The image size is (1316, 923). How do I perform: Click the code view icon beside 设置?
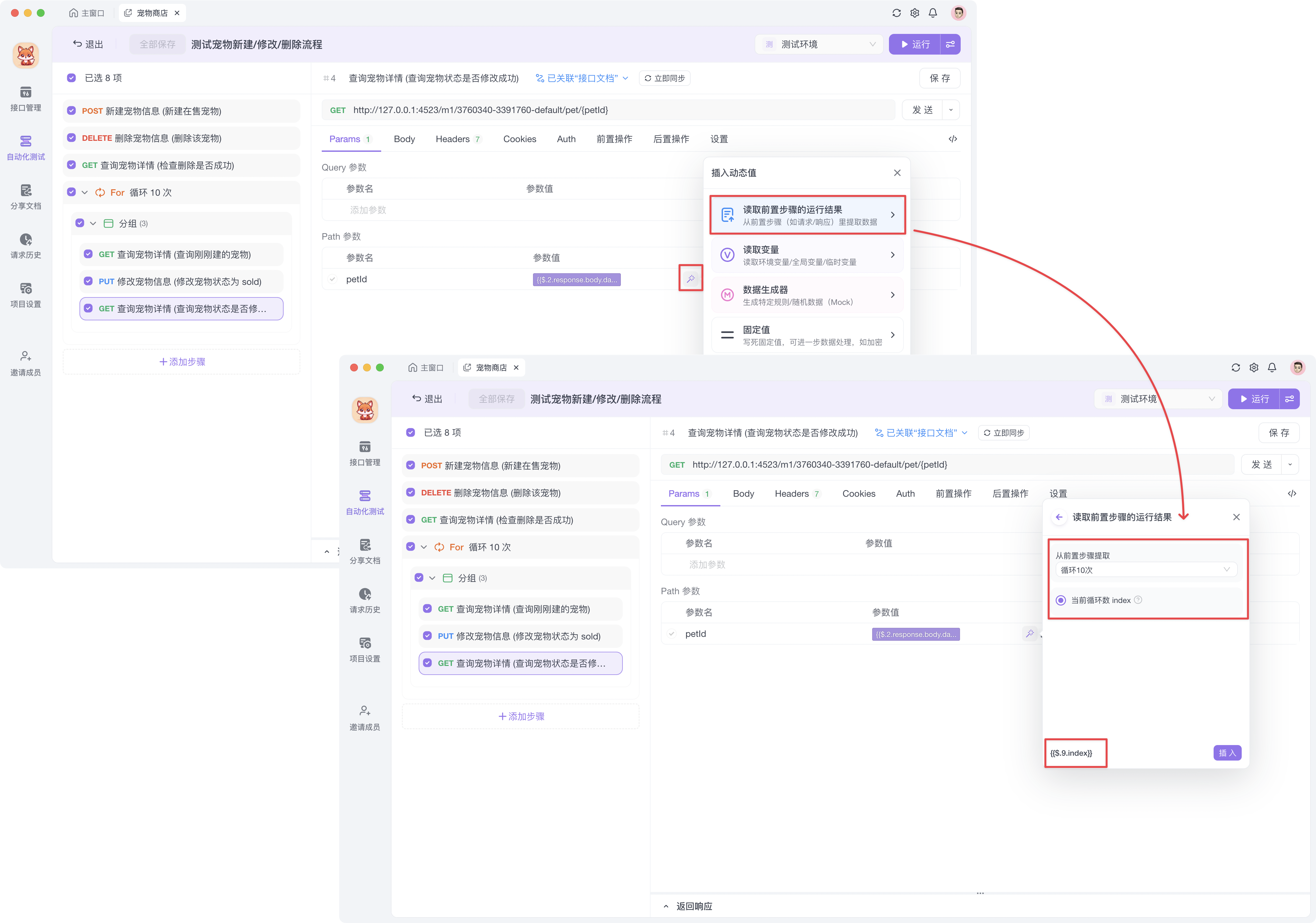(x=953, y=139)
